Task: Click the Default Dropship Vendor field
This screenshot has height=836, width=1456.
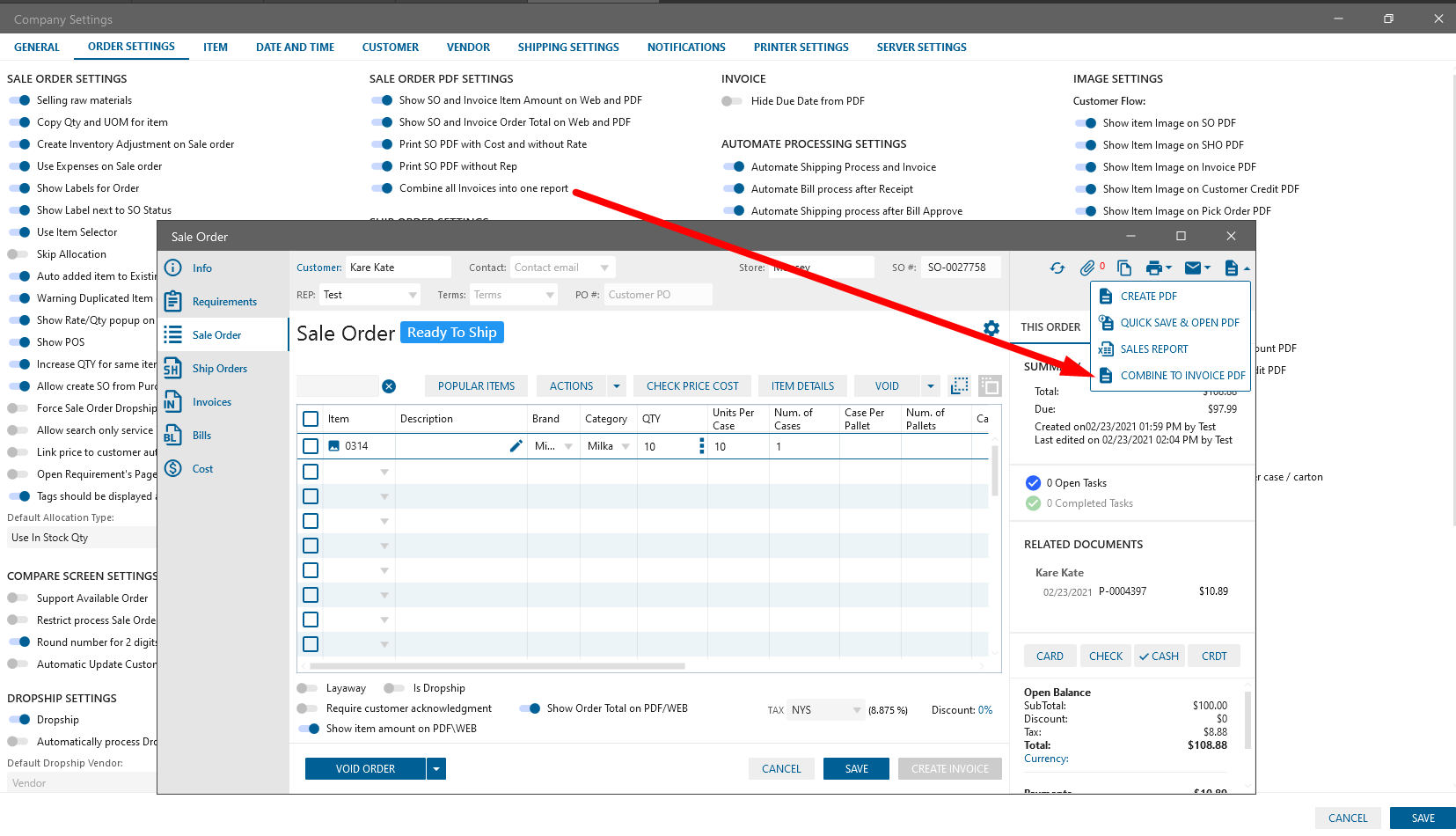Action: click(82, 783)
